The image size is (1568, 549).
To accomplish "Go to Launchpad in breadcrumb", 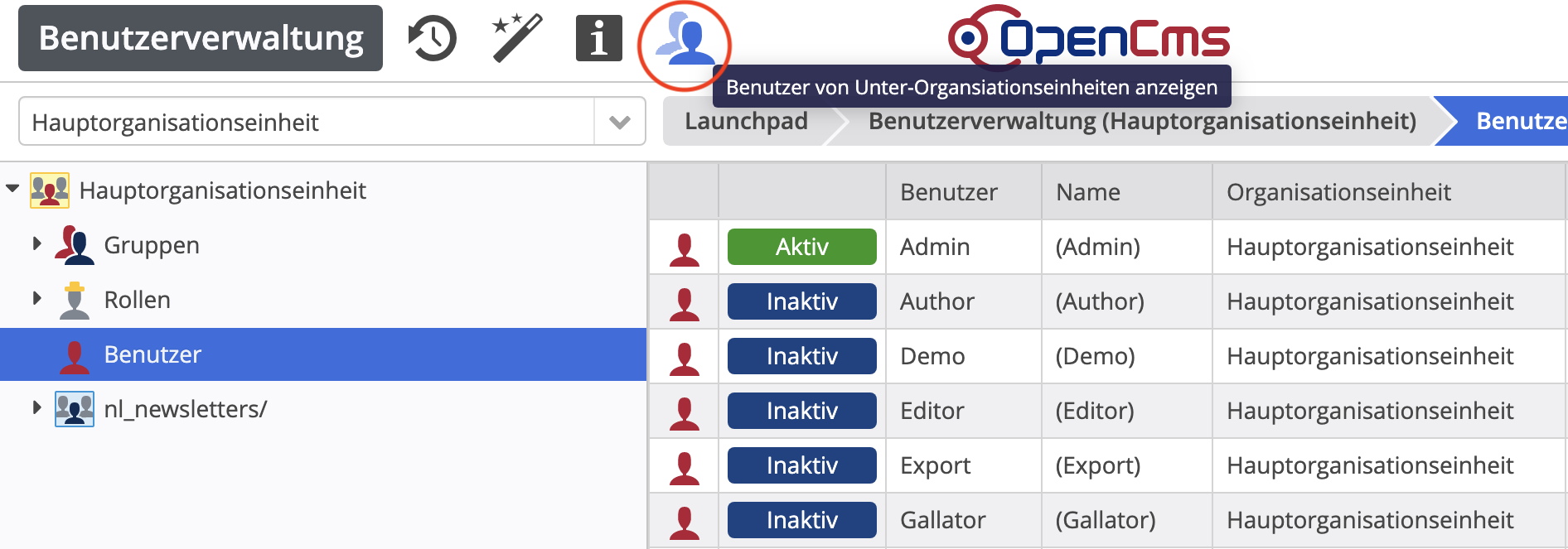I will click(x=746, y=122).
